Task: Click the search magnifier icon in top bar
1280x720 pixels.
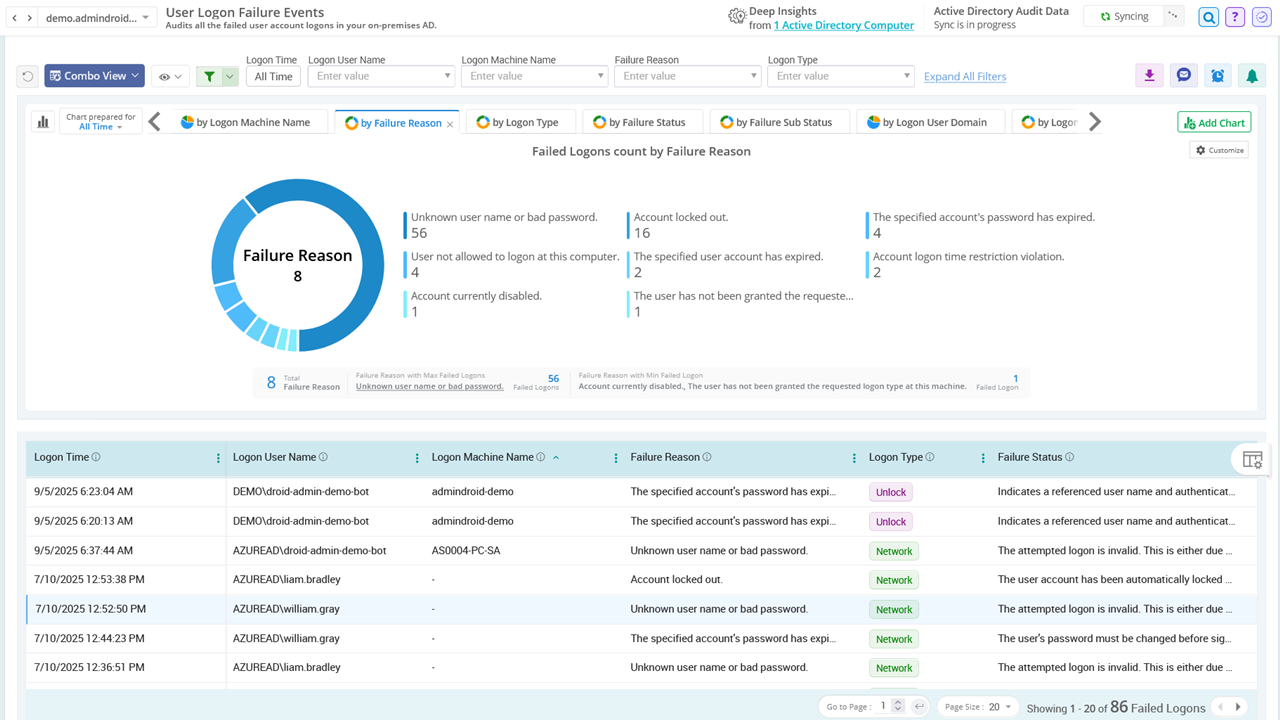Action: click(x=1208, y=17)
